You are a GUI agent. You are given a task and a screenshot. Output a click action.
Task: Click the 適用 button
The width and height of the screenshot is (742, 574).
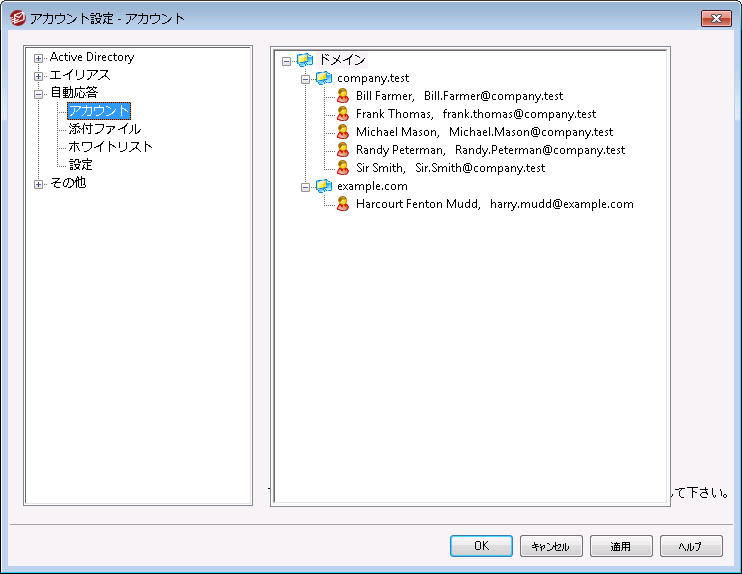coord(620,547)
